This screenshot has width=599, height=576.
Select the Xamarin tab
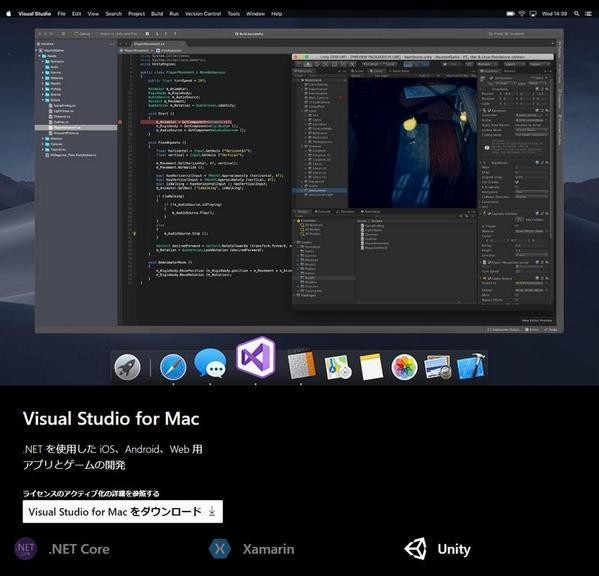(252, 549)
